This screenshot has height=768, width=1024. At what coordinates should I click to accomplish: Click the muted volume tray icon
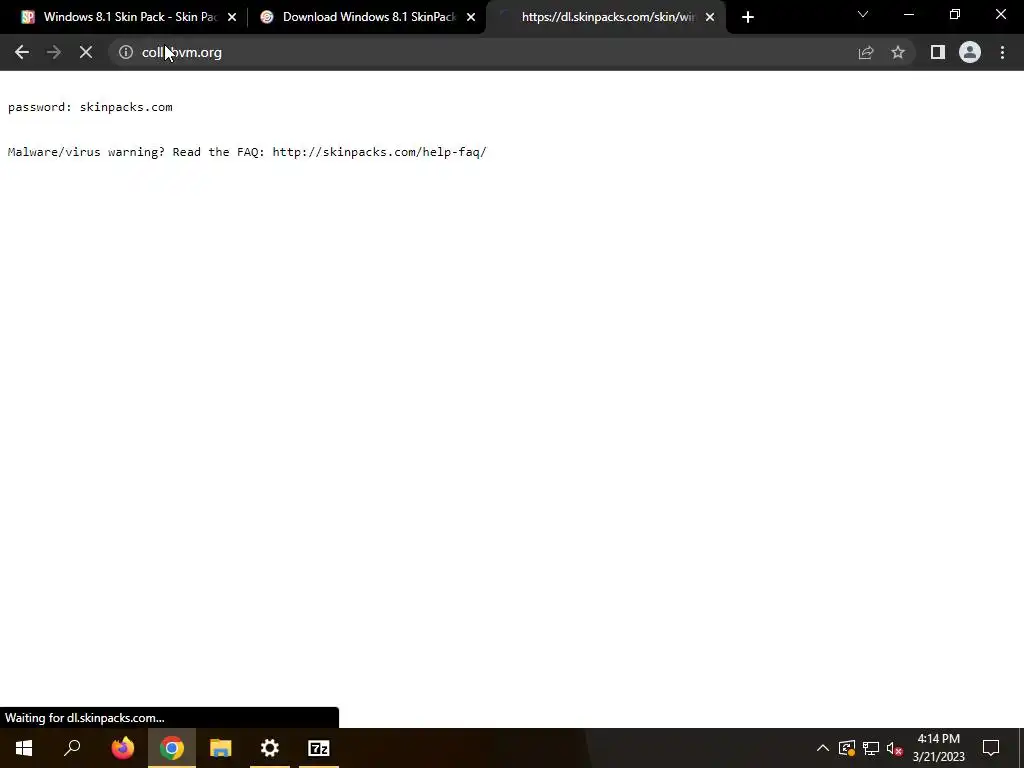click(x=895, y=748)
